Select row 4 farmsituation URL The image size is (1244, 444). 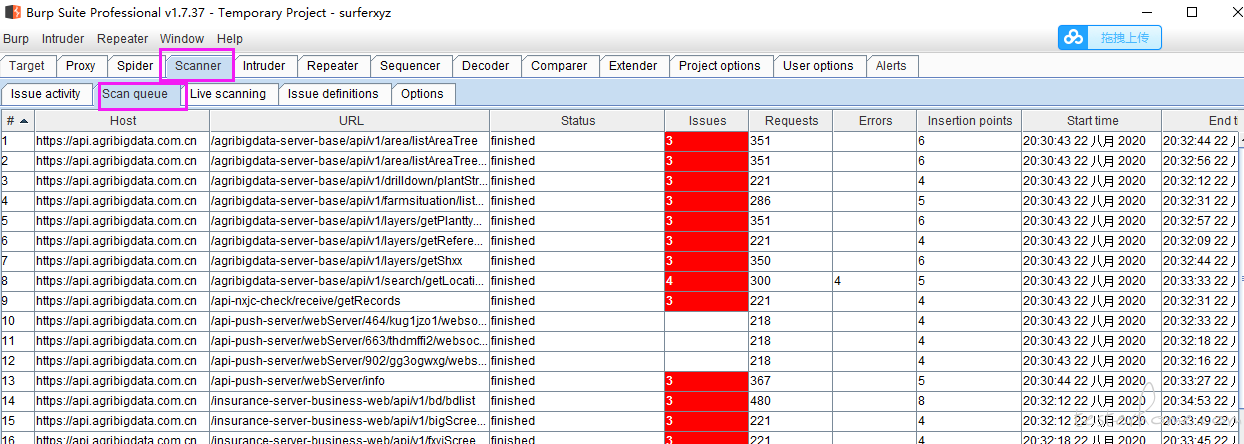click(349, 201)
